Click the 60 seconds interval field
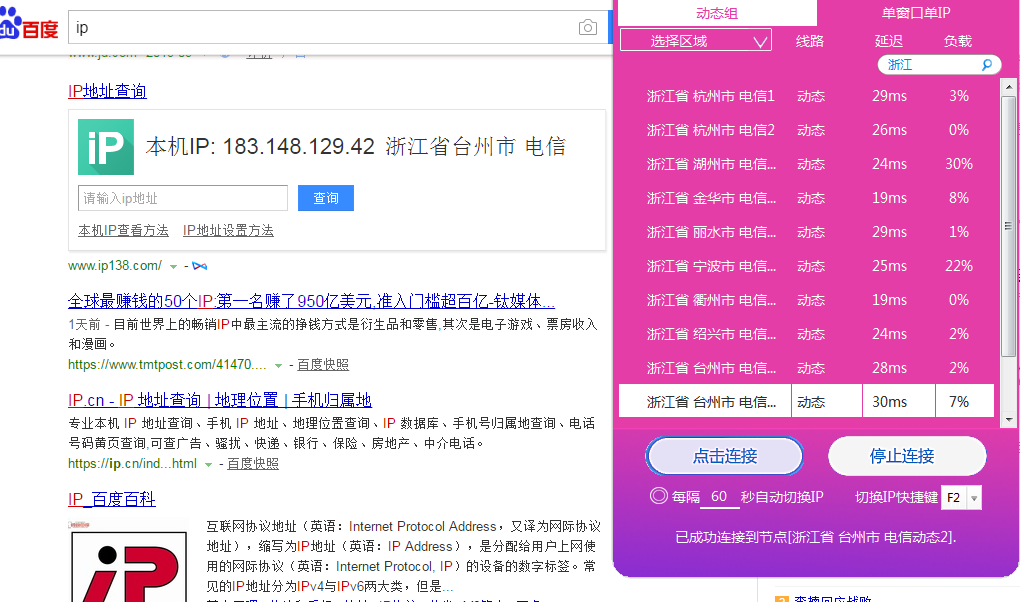Viewport: 1020px width, 602px height. [x=719, y=497]
